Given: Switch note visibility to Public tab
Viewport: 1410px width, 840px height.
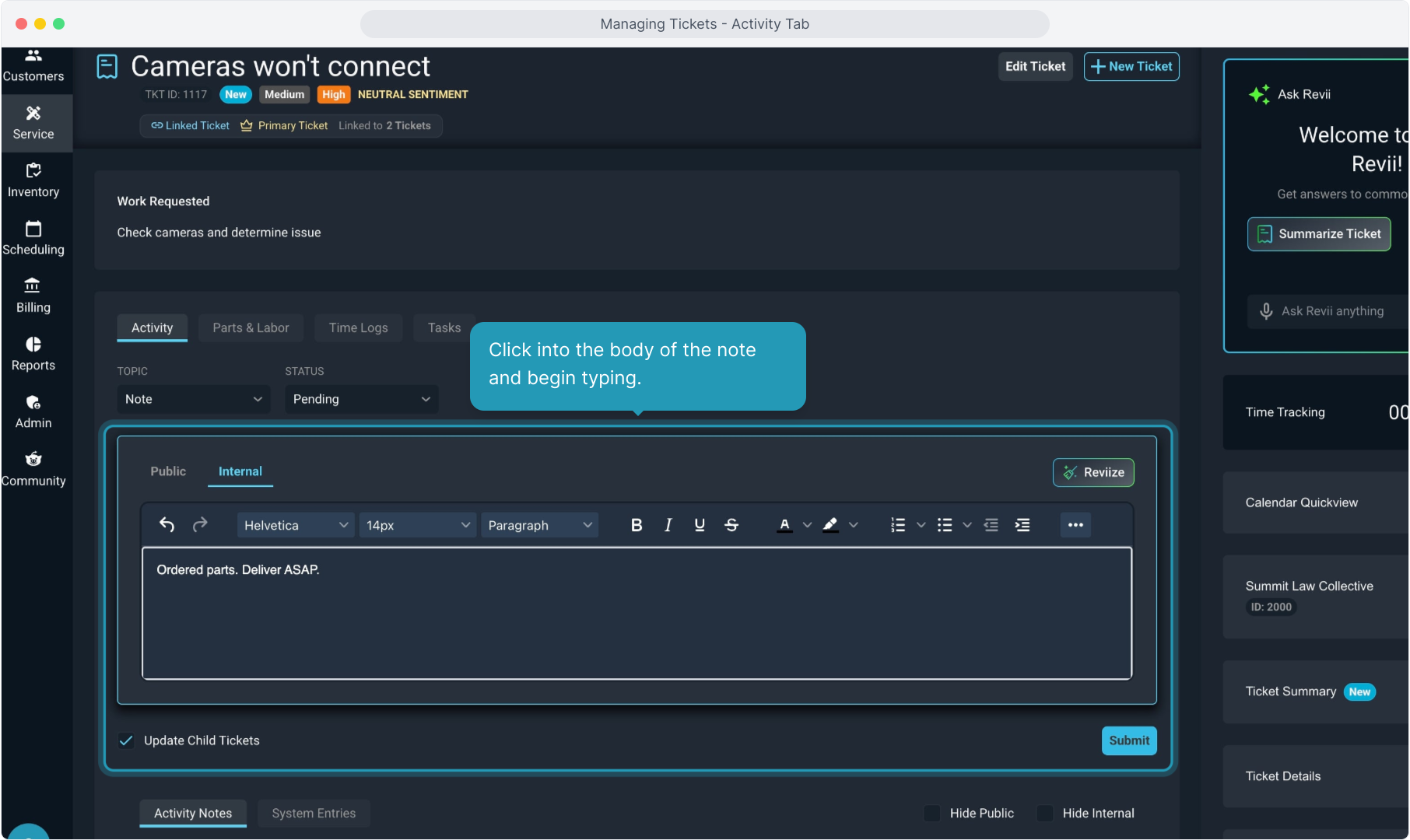Looking at the screenshot, I should coord(168,471).
